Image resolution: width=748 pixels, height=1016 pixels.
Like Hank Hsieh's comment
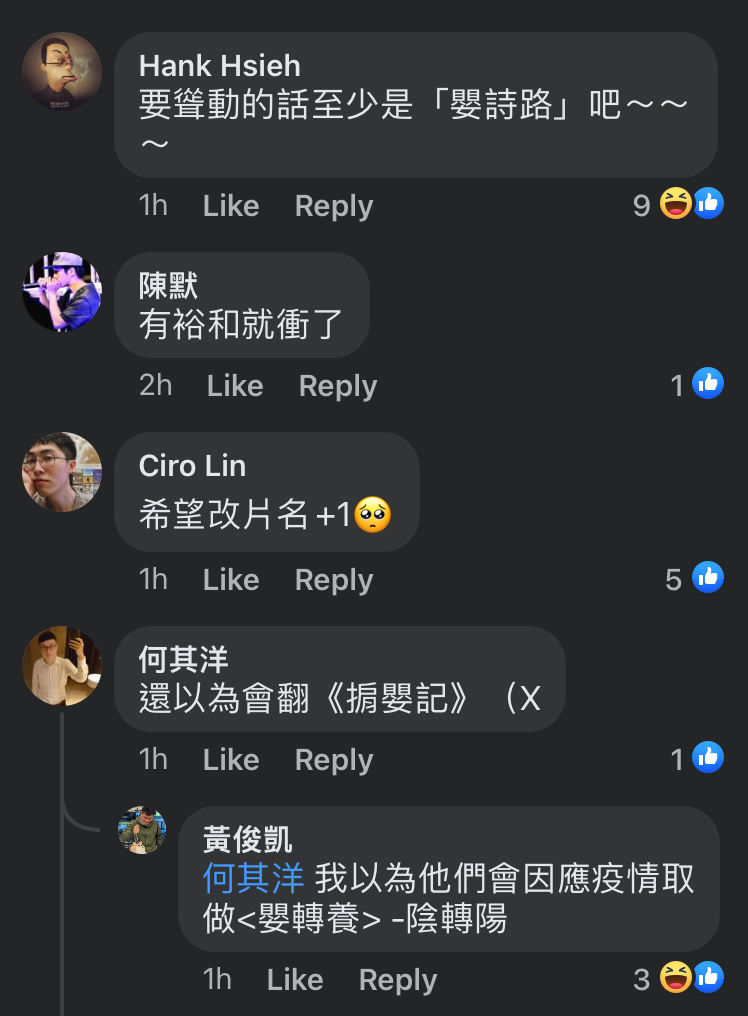click(x=231, y=205)
